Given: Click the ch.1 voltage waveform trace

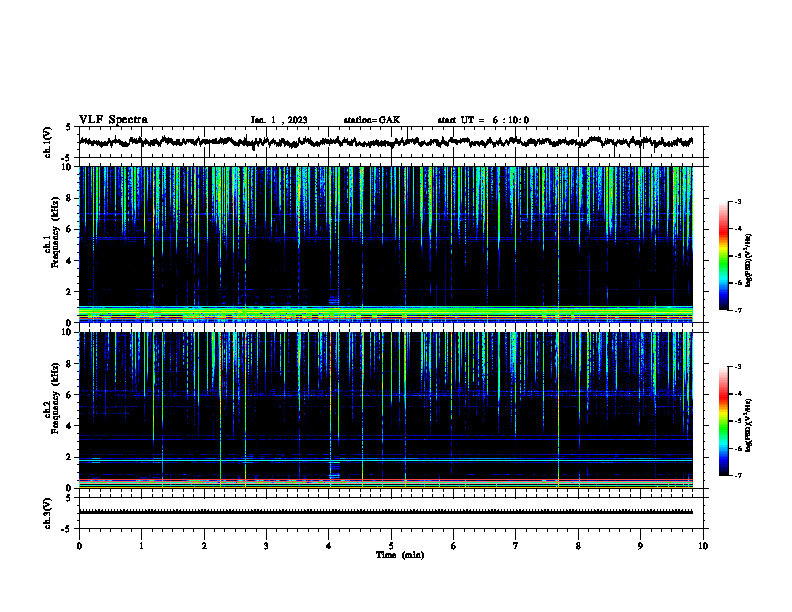Looking at the screenshot, I should (x=385, y=142).
